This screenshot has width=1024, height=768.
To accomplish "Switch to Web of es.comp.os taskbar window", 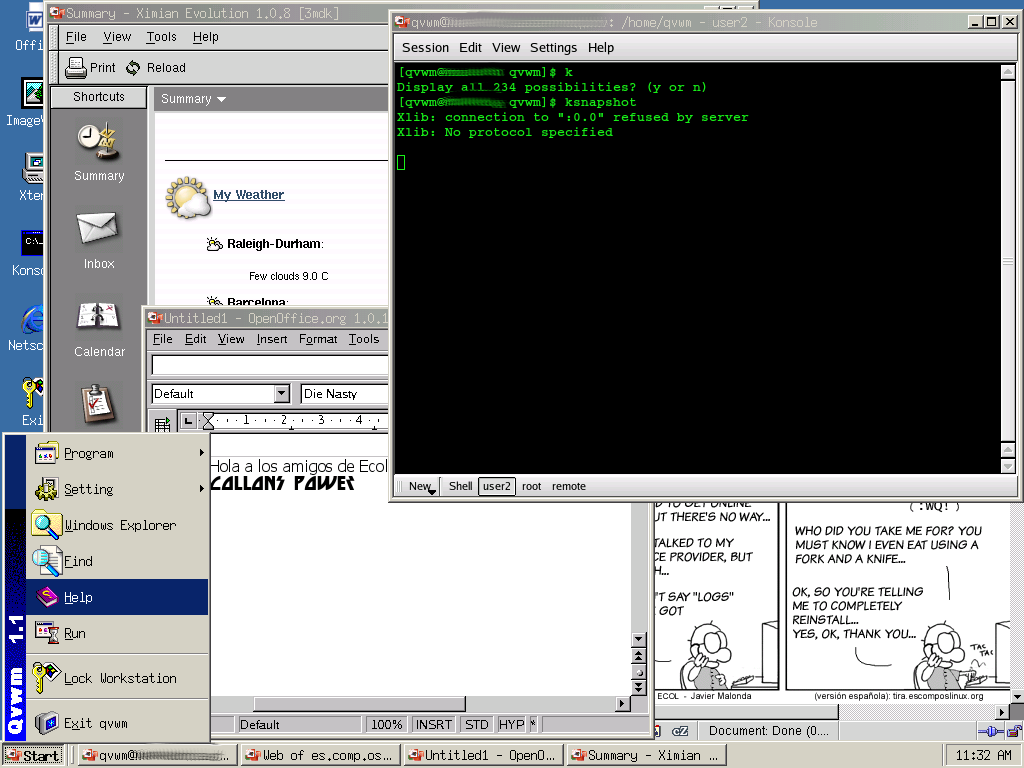I will pos(319,756).
